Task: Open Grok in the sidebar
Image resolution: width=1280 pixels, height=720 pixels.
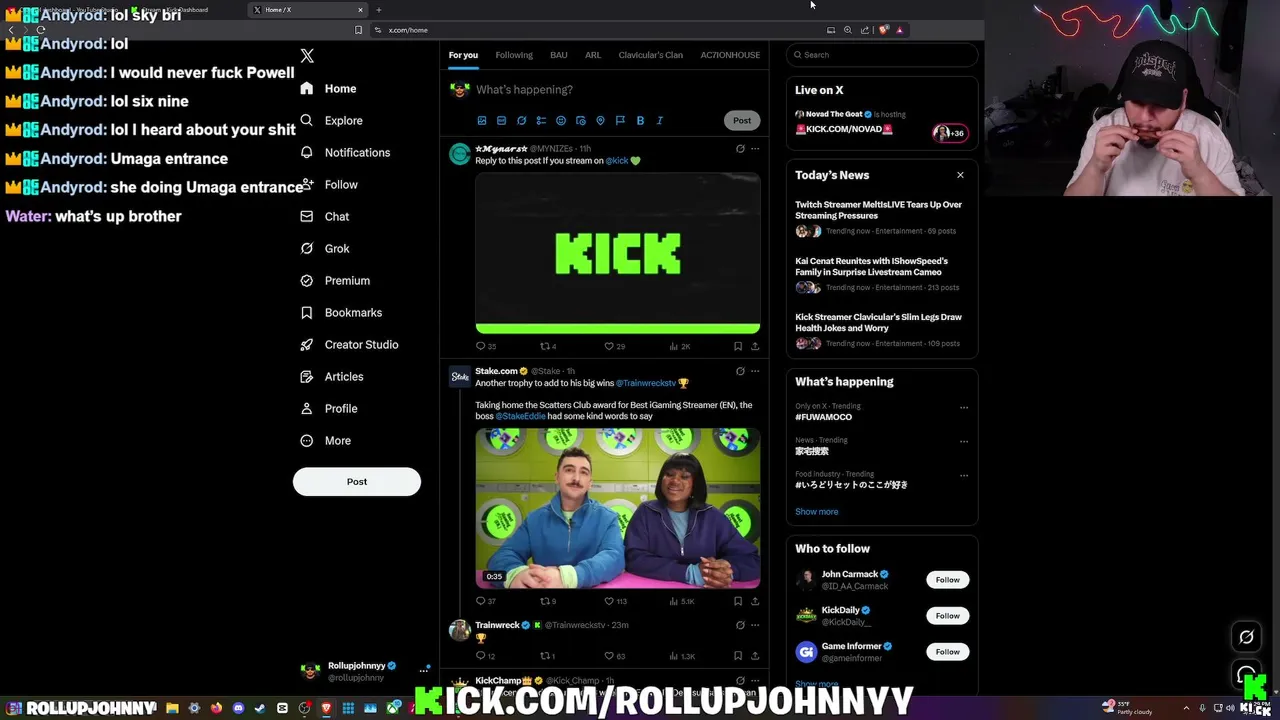Action: pos(325,249)
